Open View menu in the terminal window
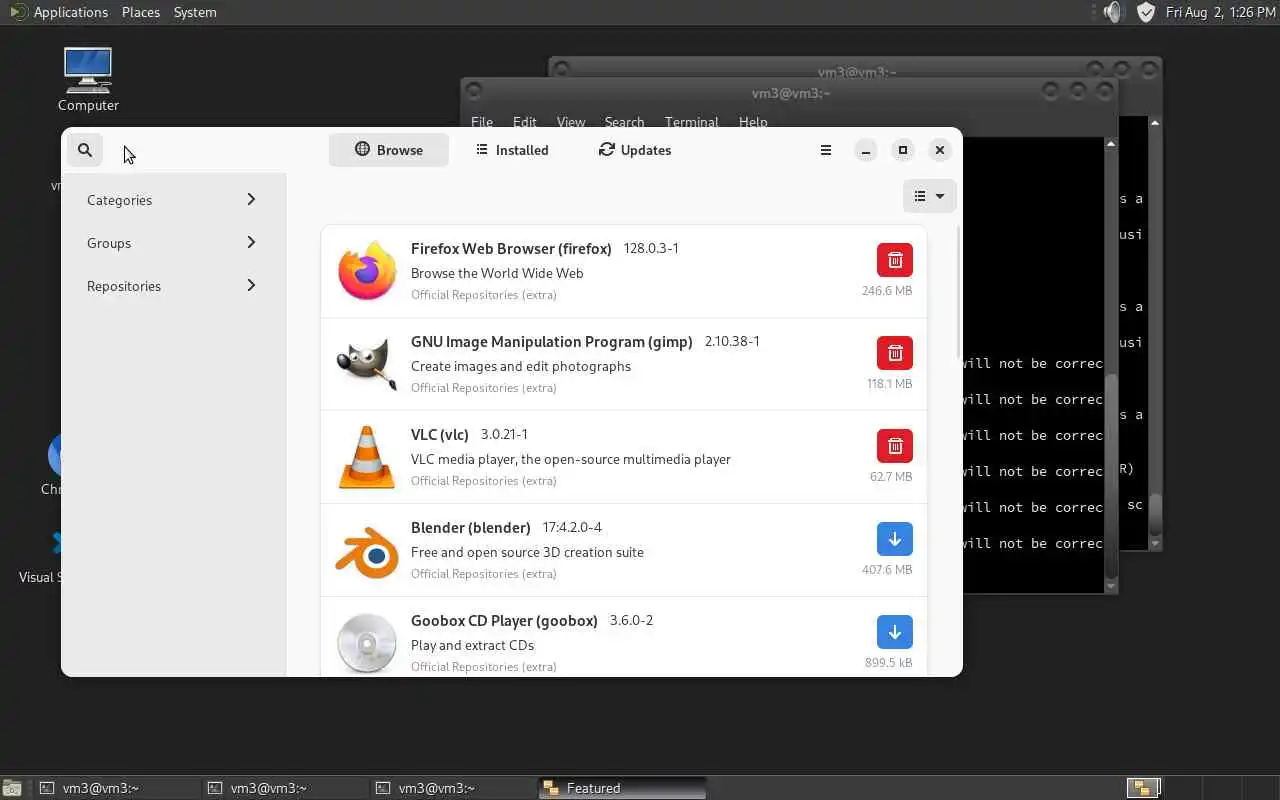Image resolution: width=1280 pixels, height=800 pixels. click(571, 122)
